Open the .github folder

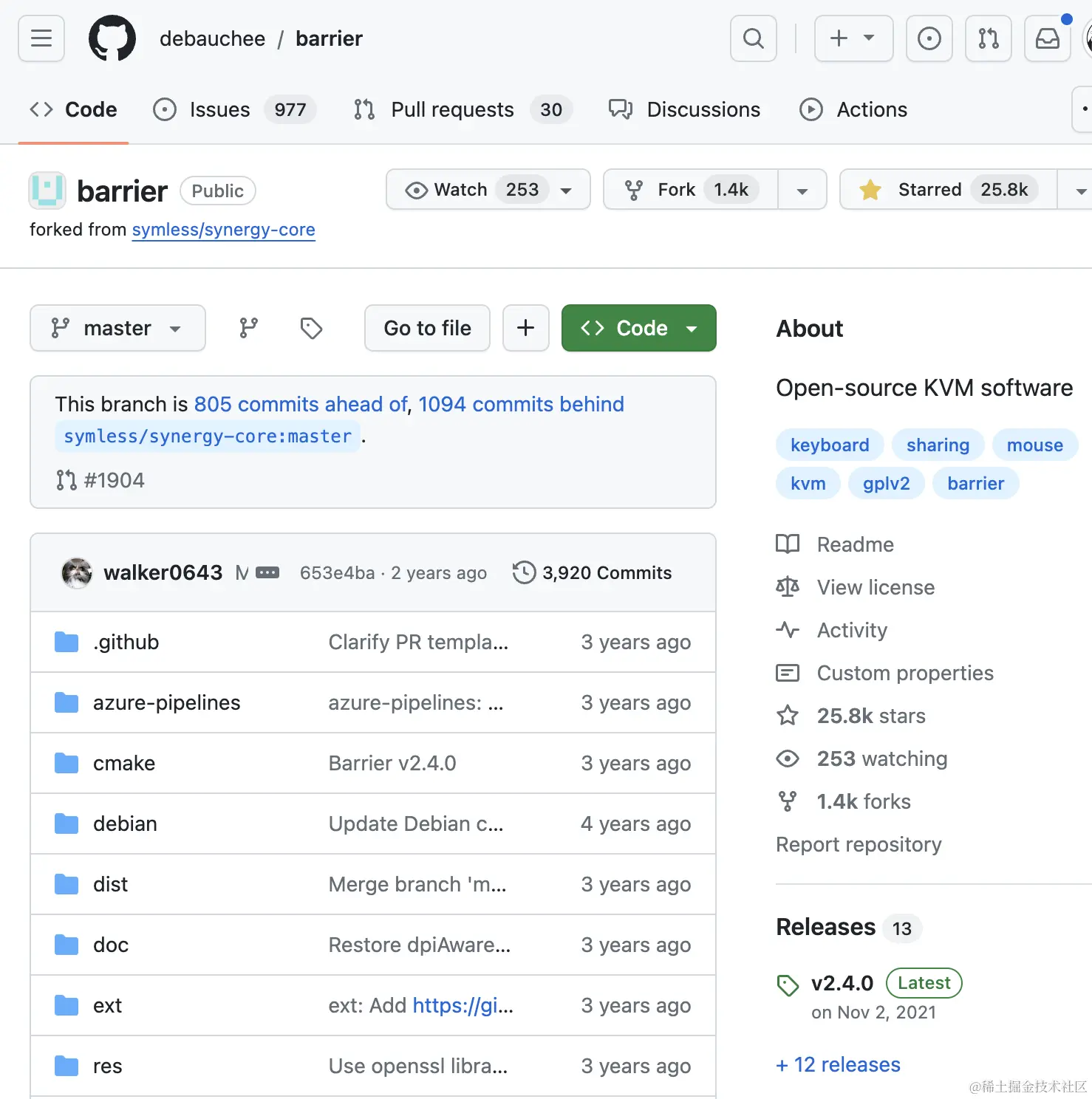(x=126, y=642)
